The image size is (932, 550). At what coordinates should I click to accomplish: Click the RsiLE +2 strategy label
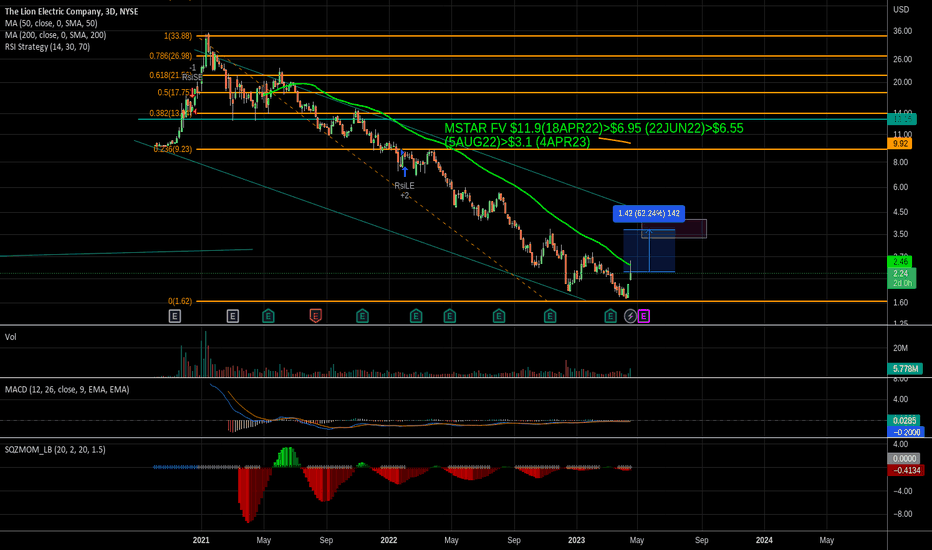404,190
